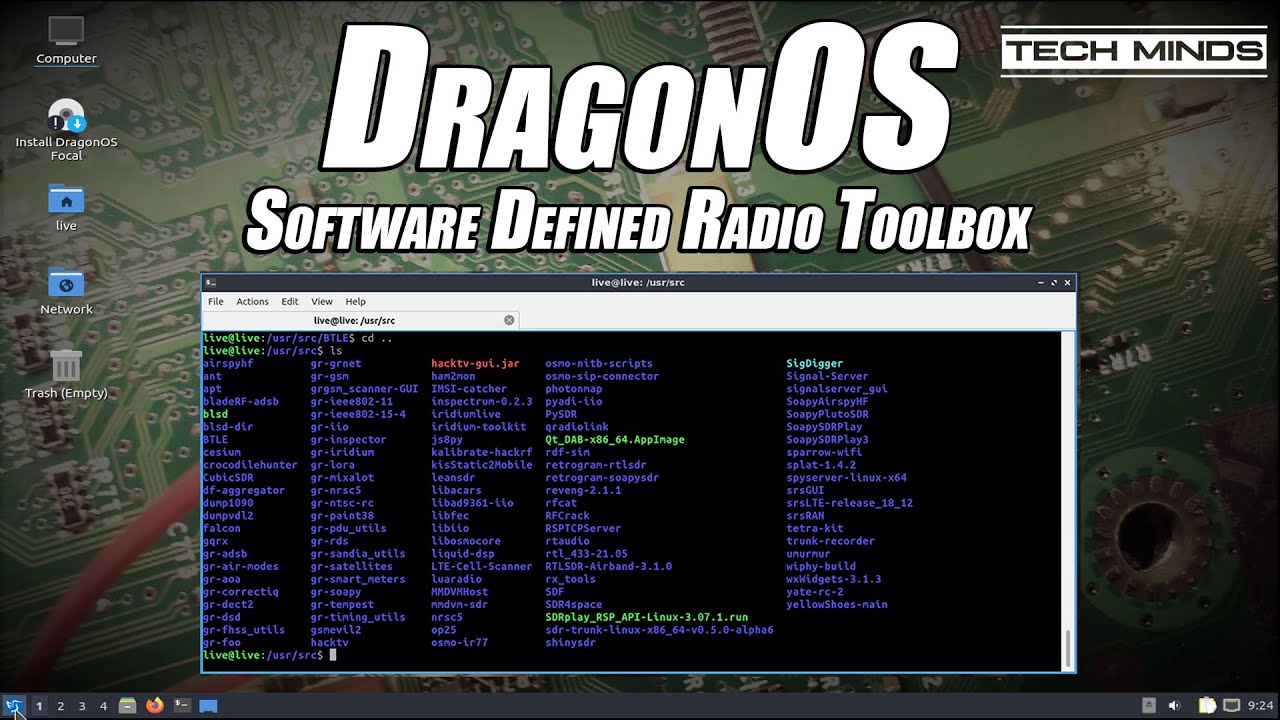Open the file manager in the panel
This screenshot has width=1280, height=720.
click(x=127, y=706)
